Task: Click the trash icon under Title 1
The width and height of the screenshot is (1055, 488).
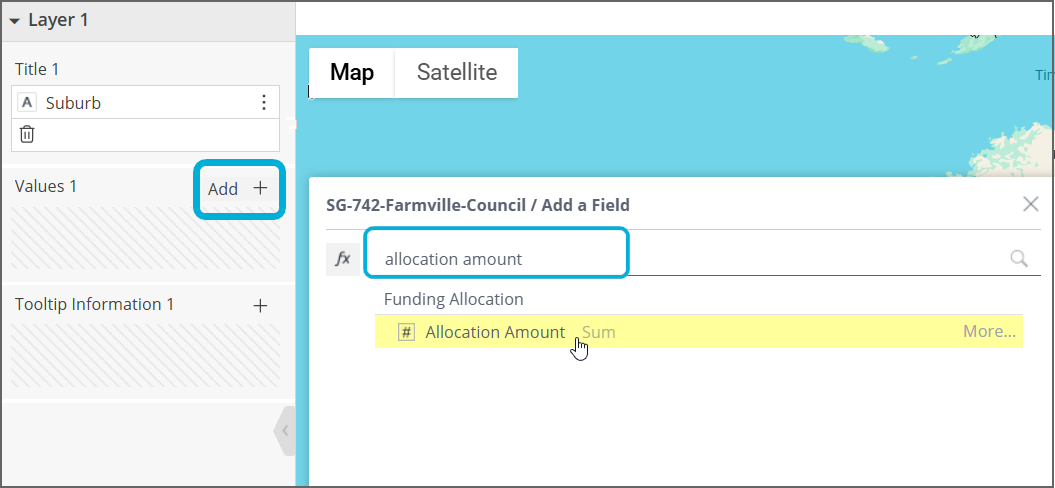Action: [x=27, y=134]
